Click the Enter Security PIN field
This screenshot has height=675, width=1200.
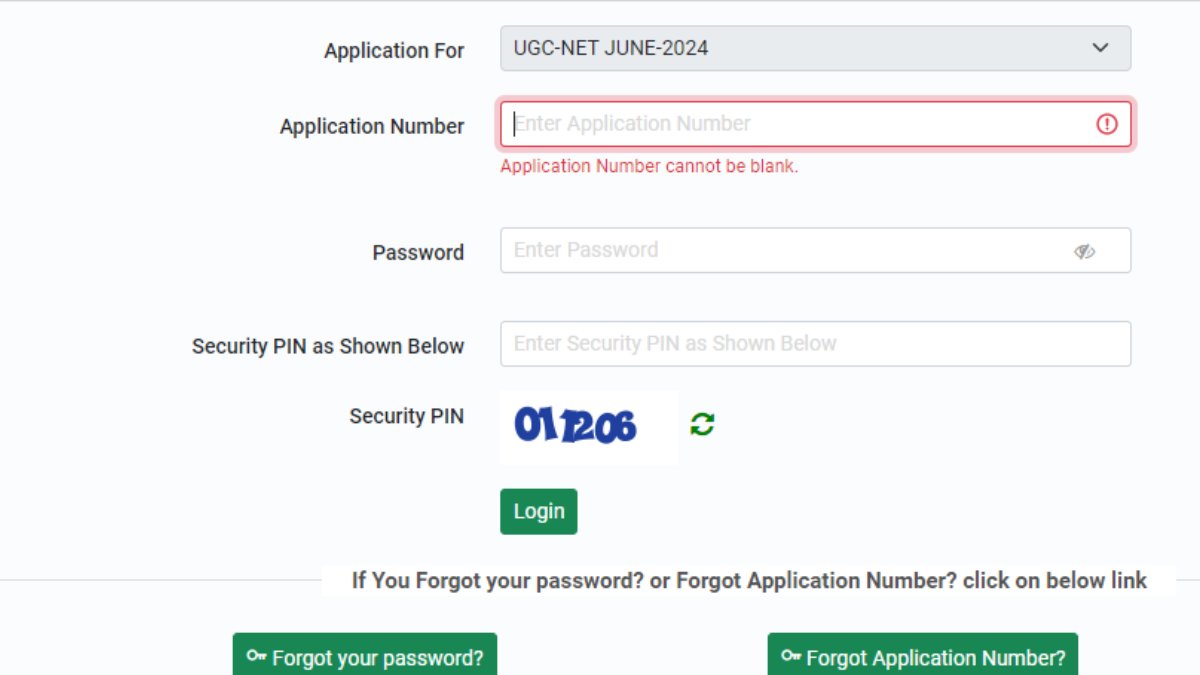click(815, 343)
